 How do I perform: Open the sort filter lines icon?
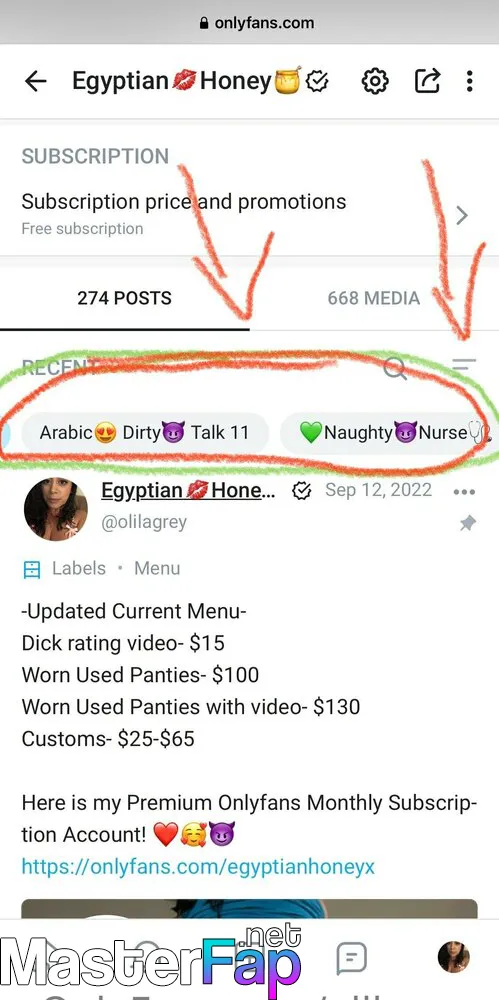(x=464, y=365)
